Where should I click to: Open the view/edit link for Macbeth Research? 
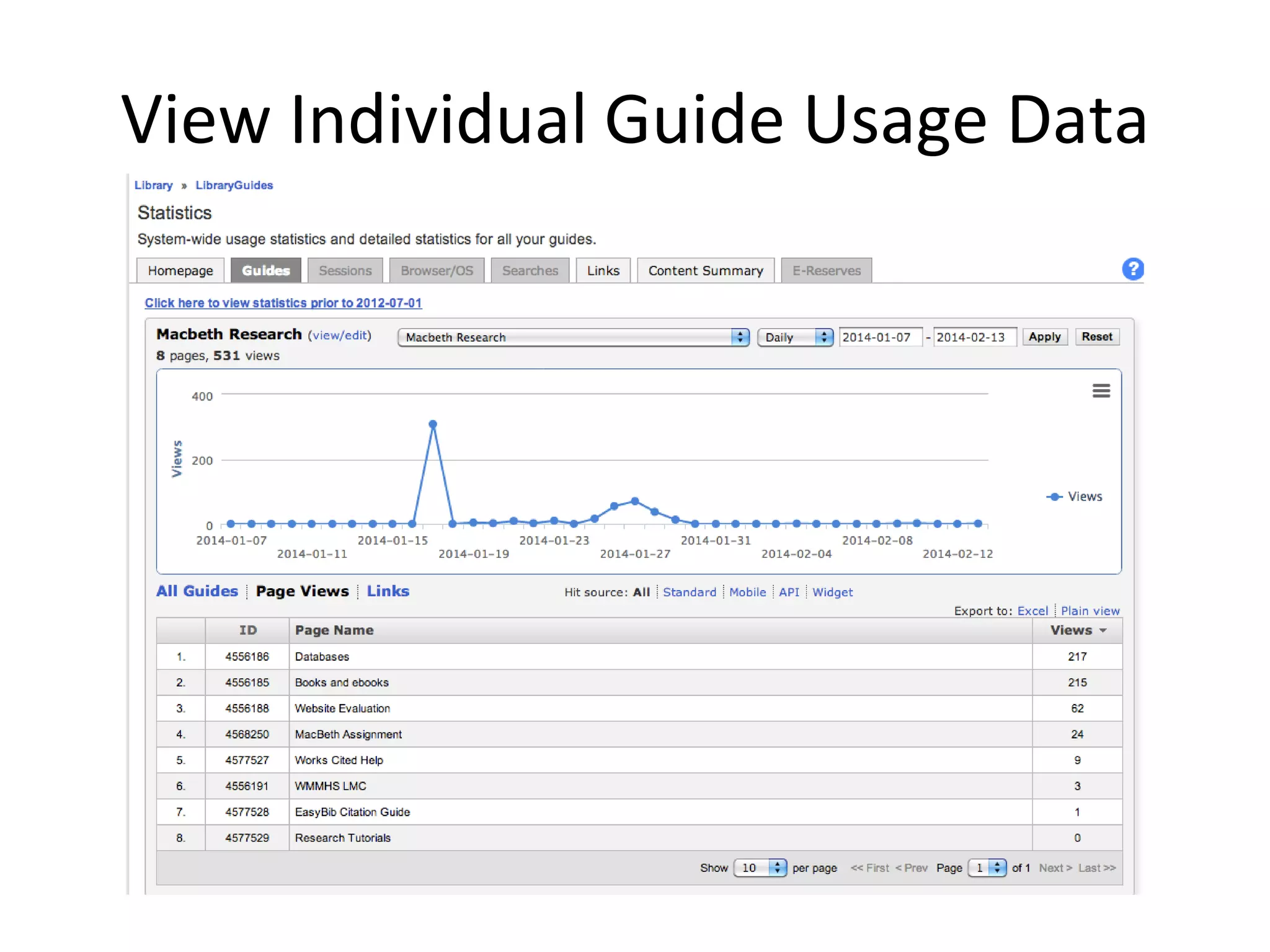340,335
